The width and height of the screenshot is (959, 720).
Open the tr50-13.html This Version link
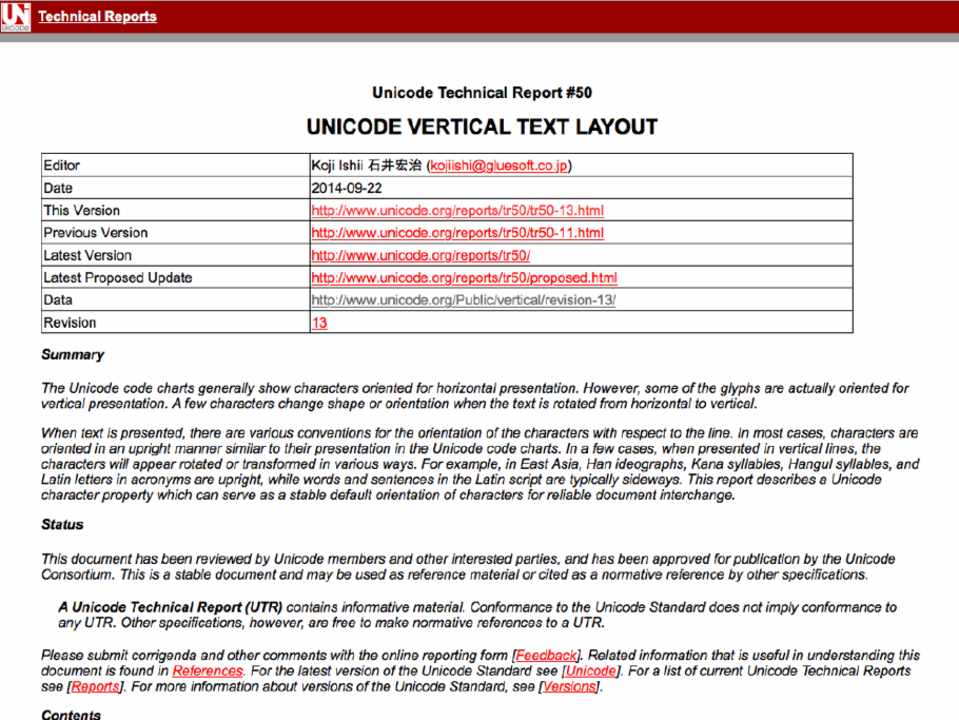(457, 211)
